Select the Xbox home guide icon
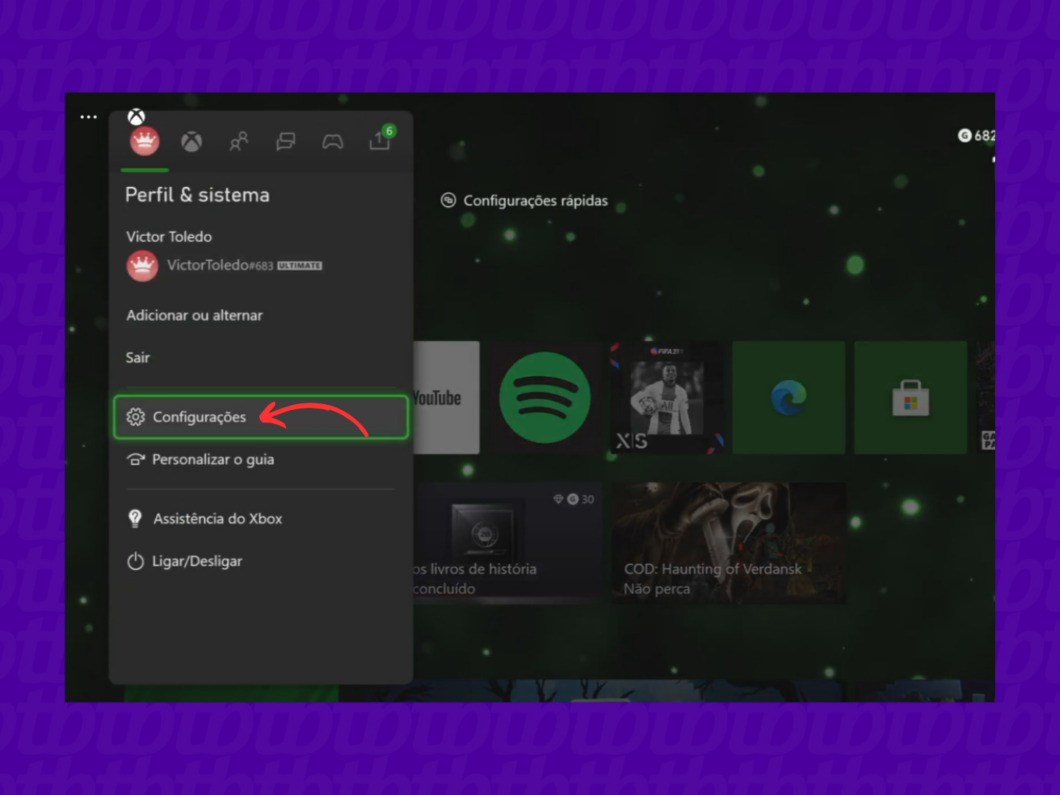Image resolution: width=1060 pixels, height=795 pixels. [x=191, y=141]
